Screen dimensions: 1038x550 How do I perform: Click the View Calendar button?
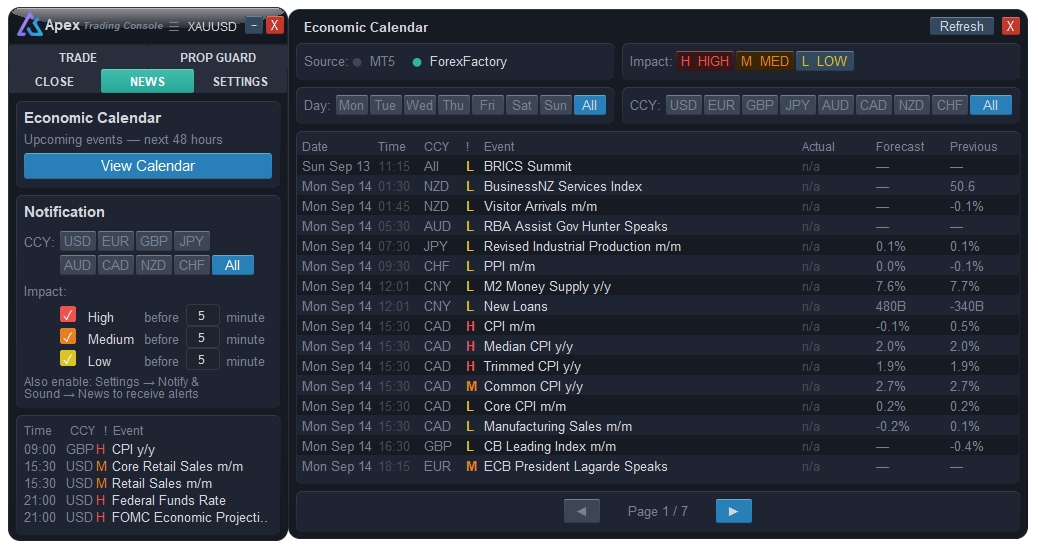point(148,166)
